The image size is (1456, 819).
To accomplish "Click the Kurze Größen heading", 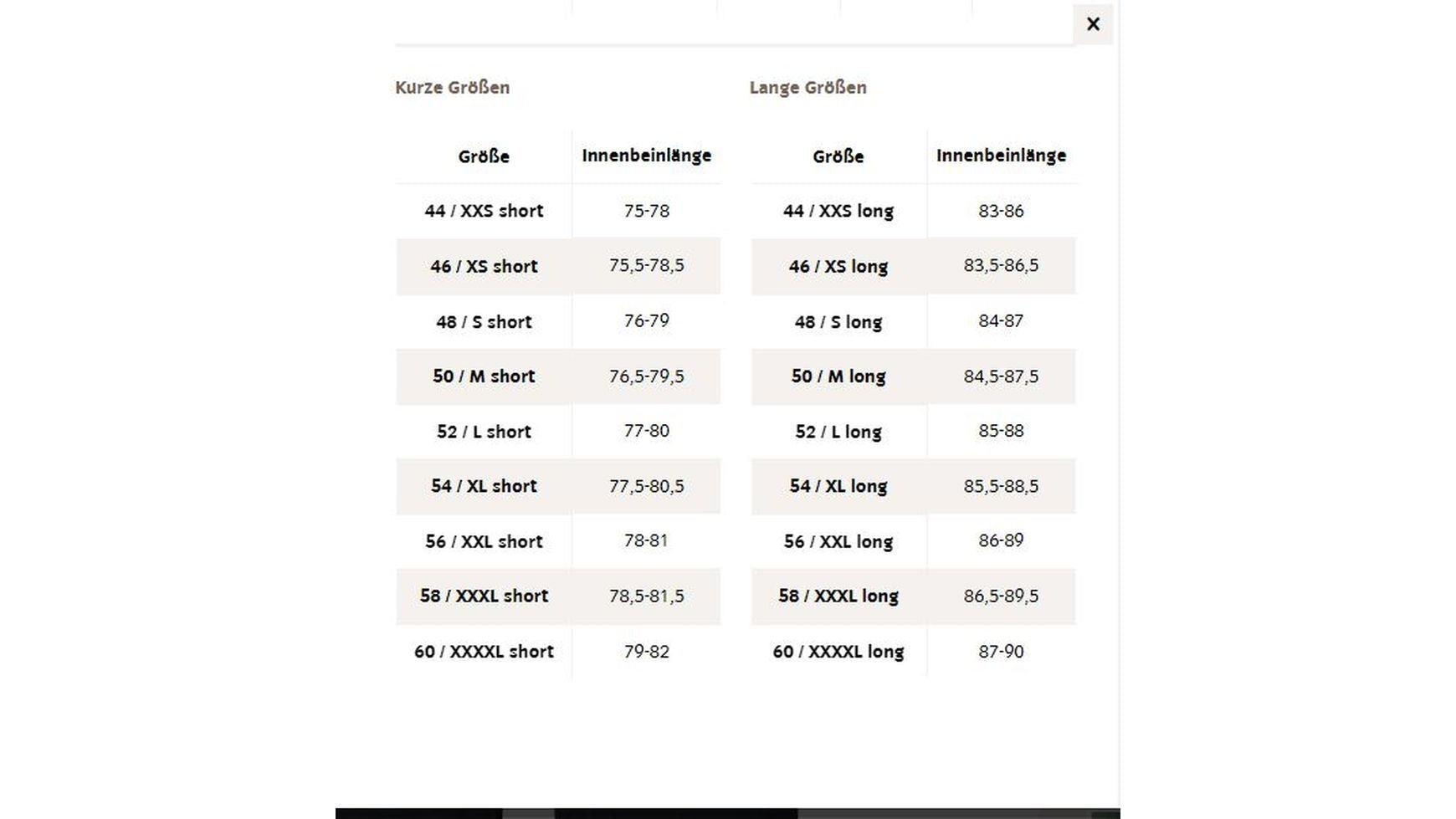I will click(x=452, y=88).
